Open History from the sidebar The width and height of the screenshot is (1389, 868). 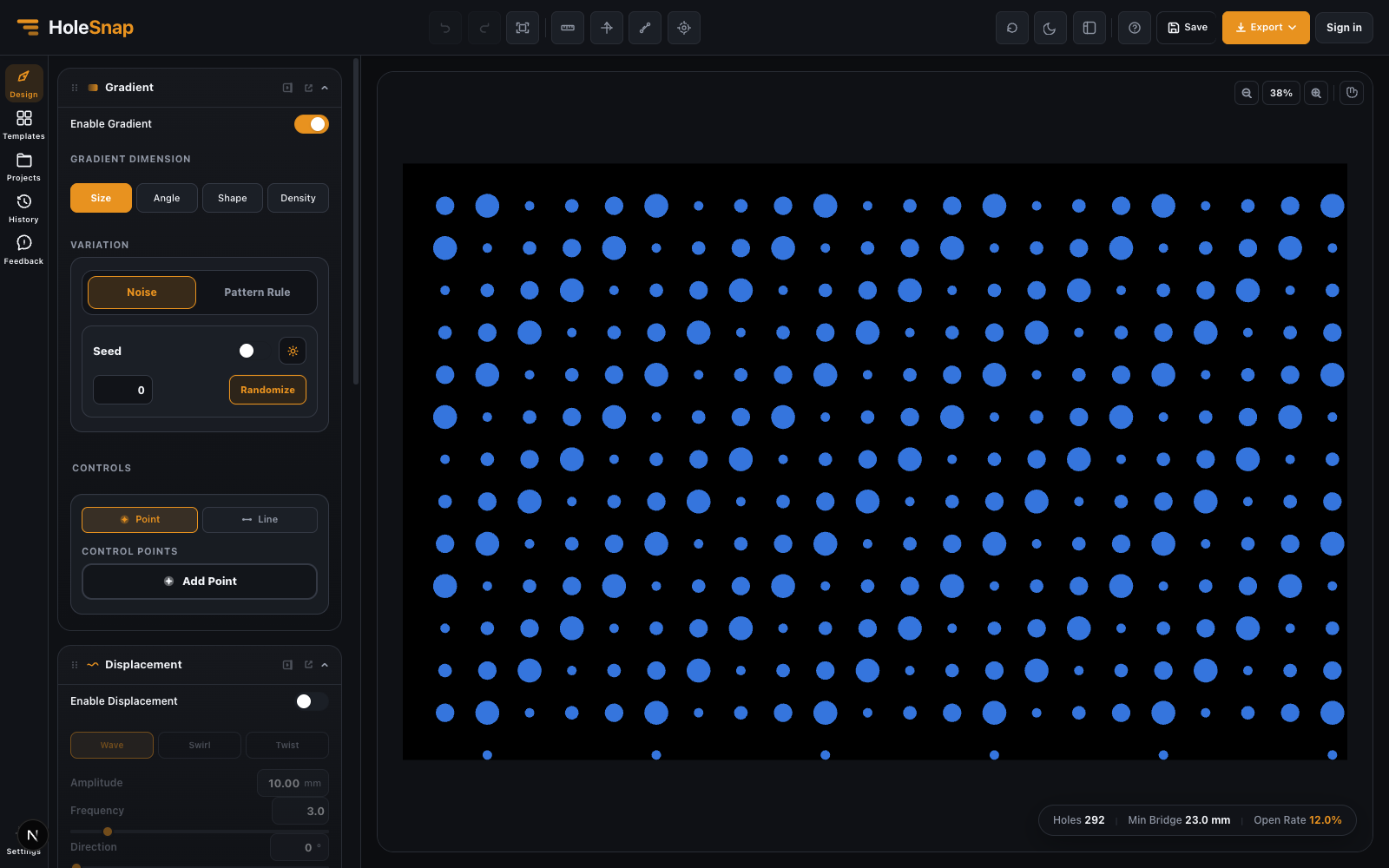tap(23, 208)
